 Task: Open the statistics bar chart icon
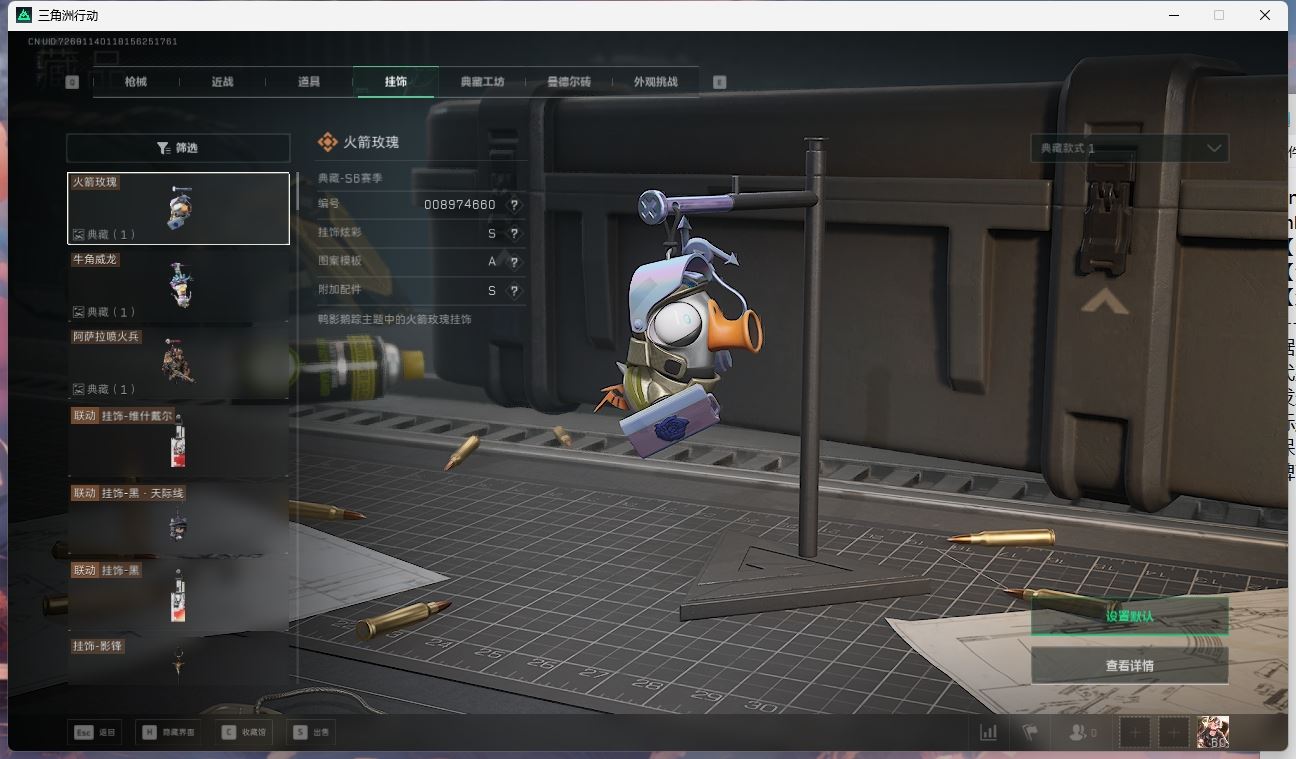pyautogui.click(x=988, y=732)
